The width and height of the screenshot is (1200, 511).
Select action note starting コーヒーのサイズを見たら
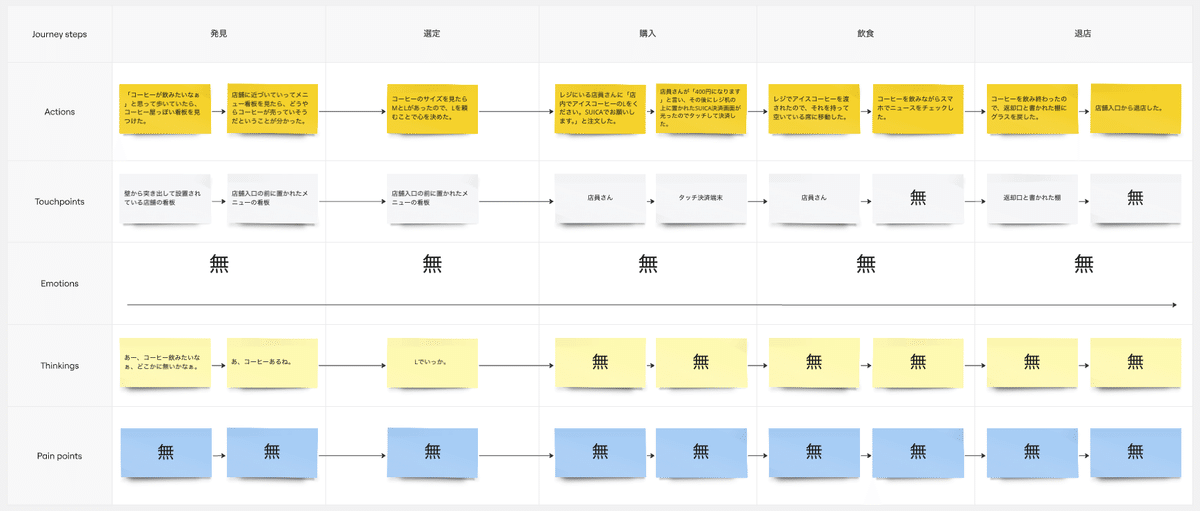point(433,108)
